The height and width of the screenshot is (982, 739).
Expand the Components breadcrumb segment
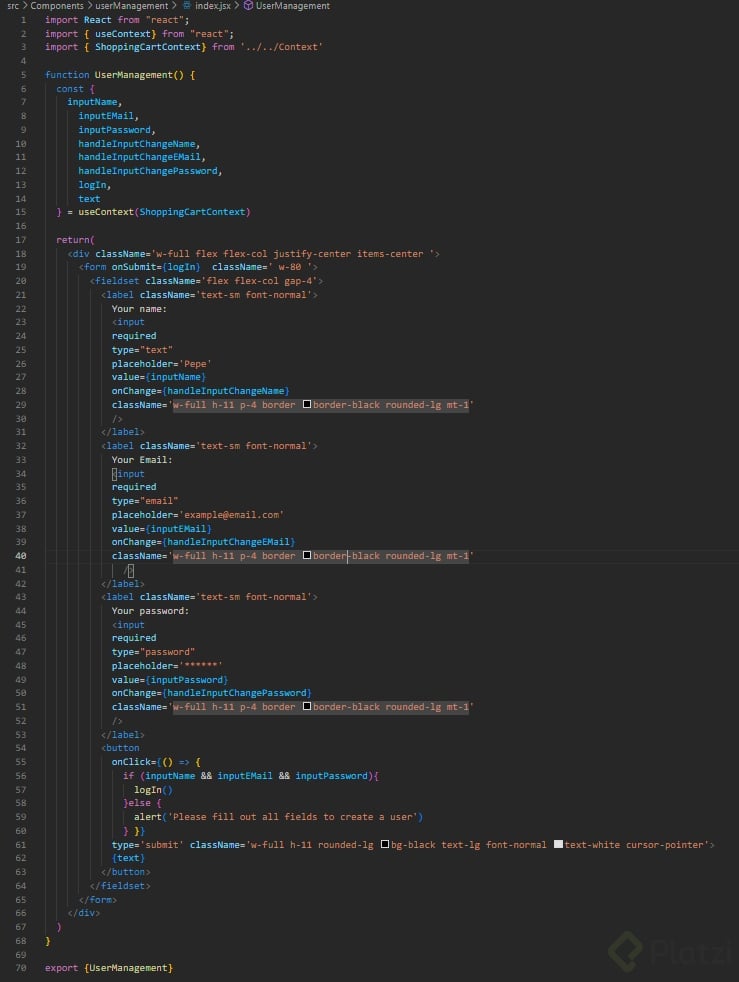pyautogui.click(x=56, y=6)
